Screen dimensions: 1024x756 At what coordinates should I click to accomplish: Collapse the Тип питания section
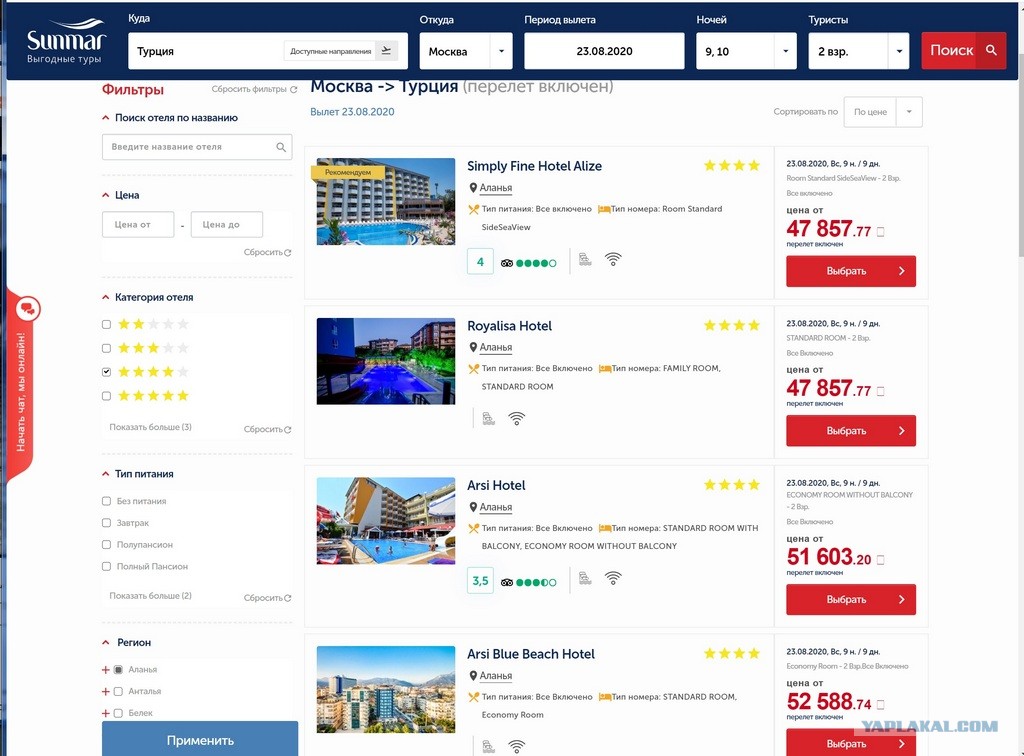coord(106,474)
